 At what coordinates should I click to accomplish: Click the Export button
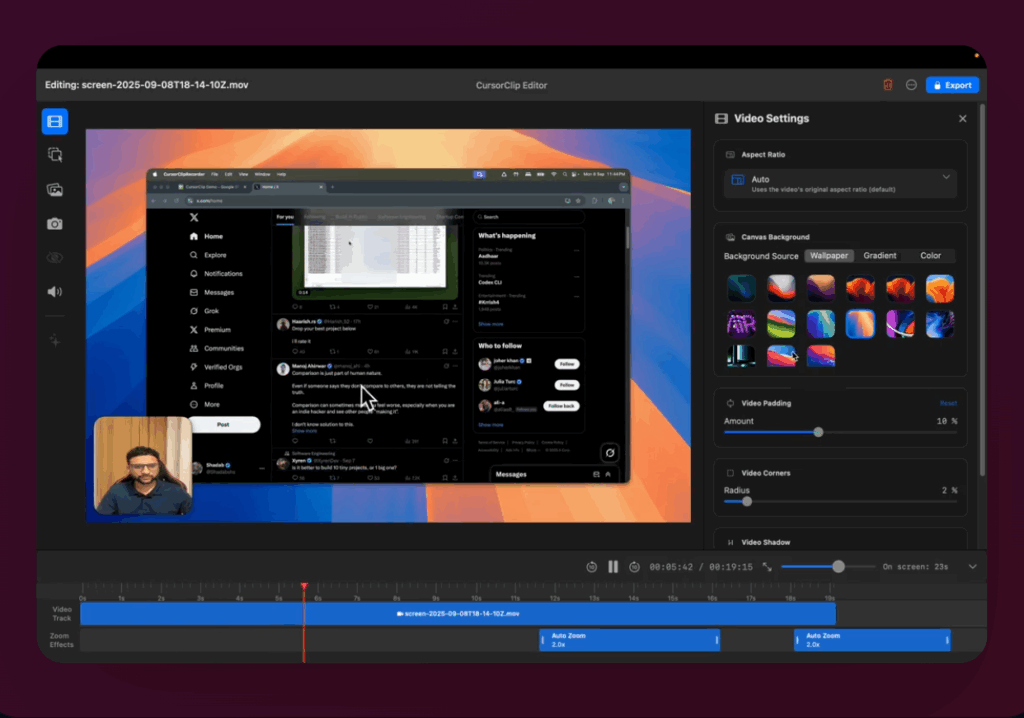click(951, 85)
